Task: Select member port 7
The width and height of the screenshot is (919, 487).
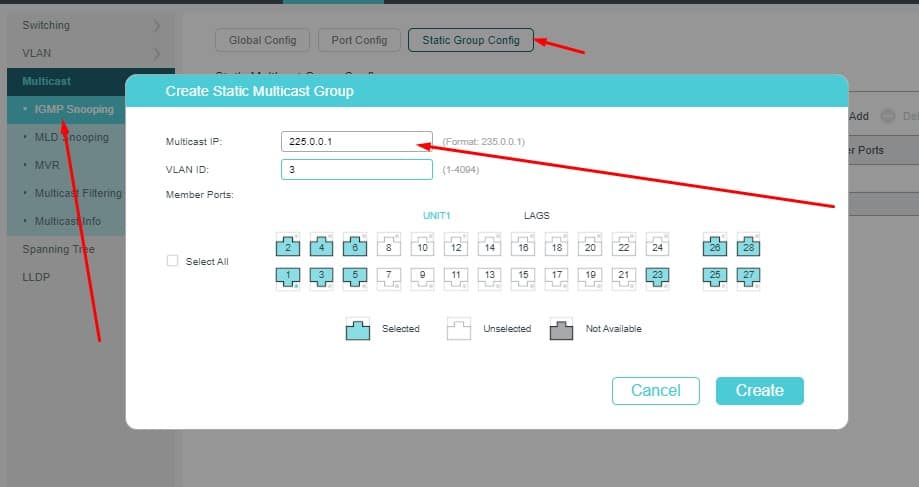Action: (389, 278)
